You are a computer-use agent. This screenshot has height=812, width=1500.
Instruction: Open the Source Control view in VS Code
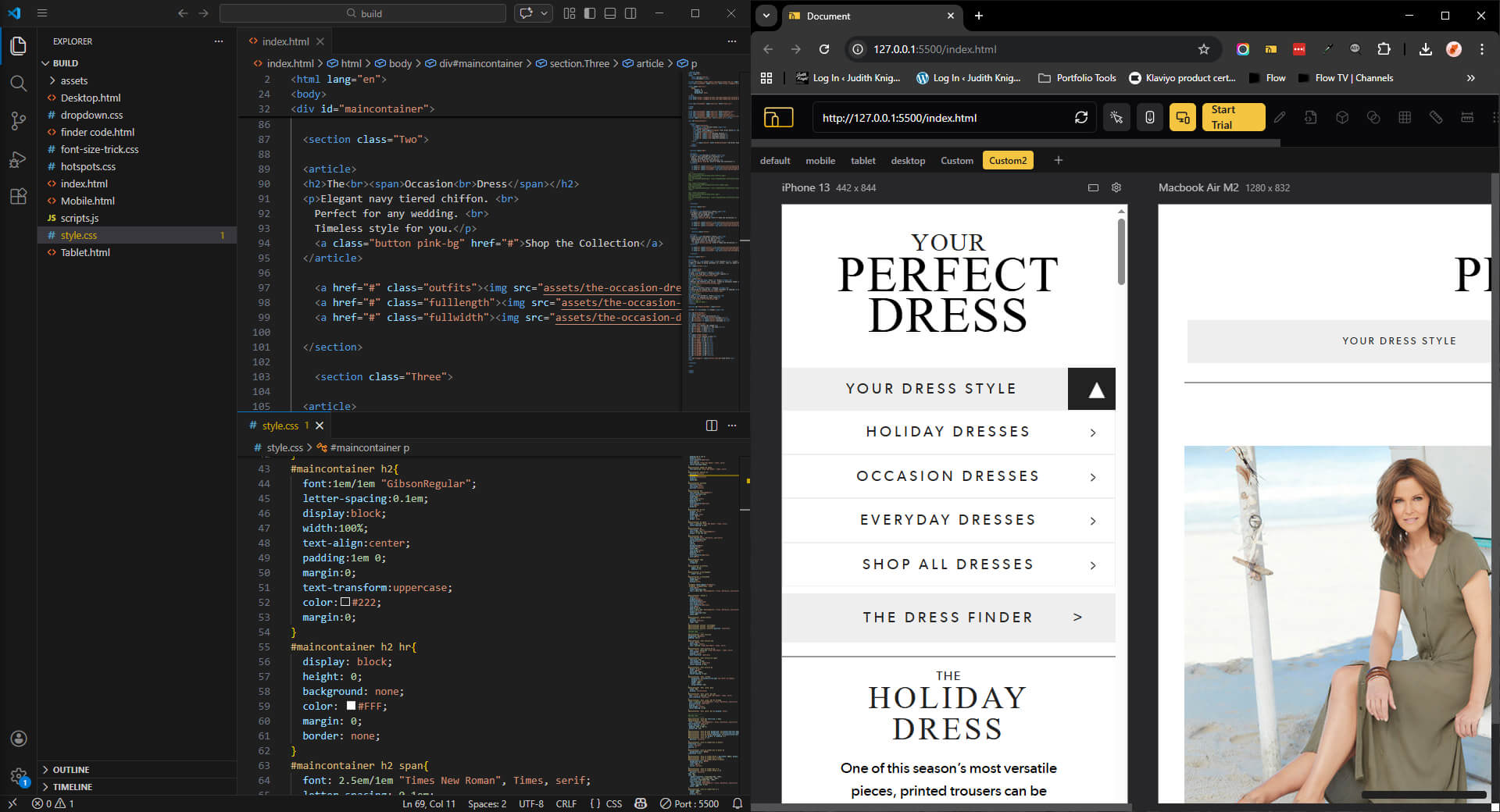(18, 120)
